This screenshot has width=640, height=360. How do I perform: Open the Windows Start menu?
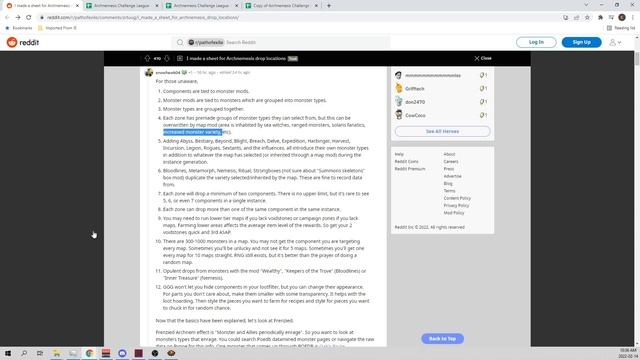(x=8, y=353)
